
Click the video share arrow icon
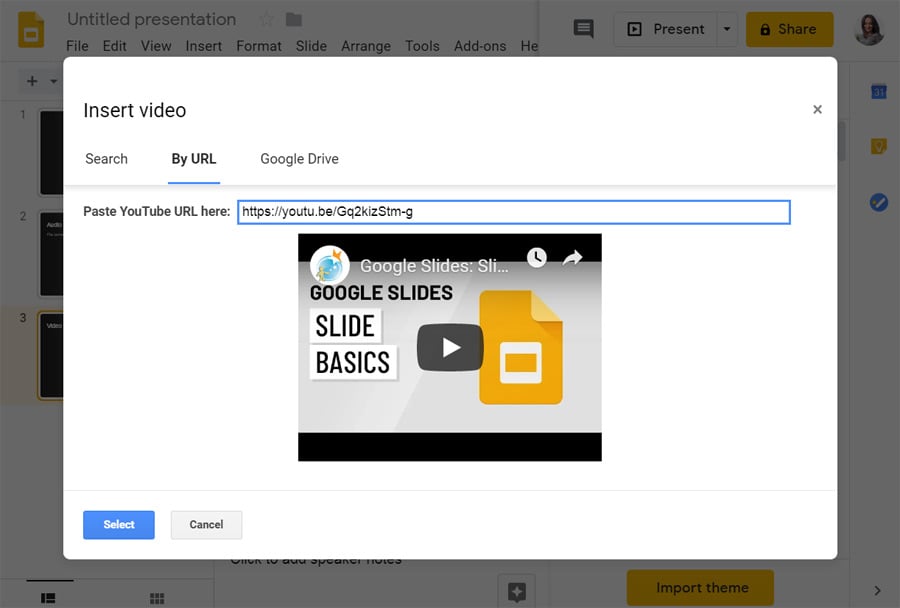pyautogui.click(x=572, y=258)
